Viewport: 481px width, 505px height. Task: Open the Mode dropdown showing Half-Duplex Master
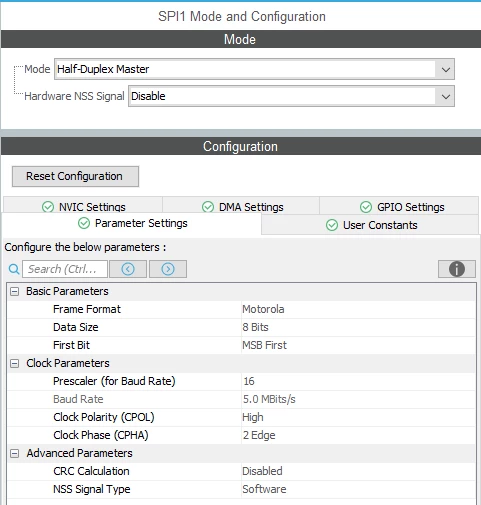coord(254,69)
